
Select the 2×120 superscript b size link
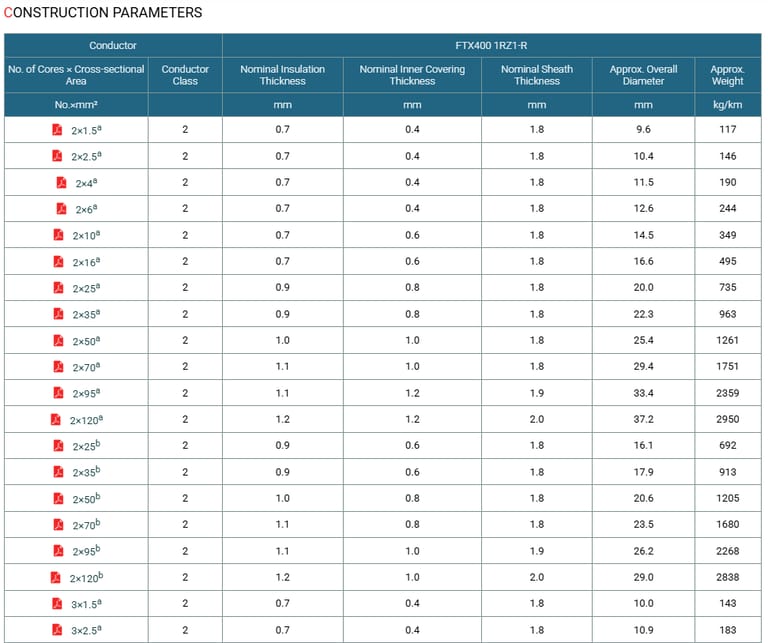click(x=86, y=578)
